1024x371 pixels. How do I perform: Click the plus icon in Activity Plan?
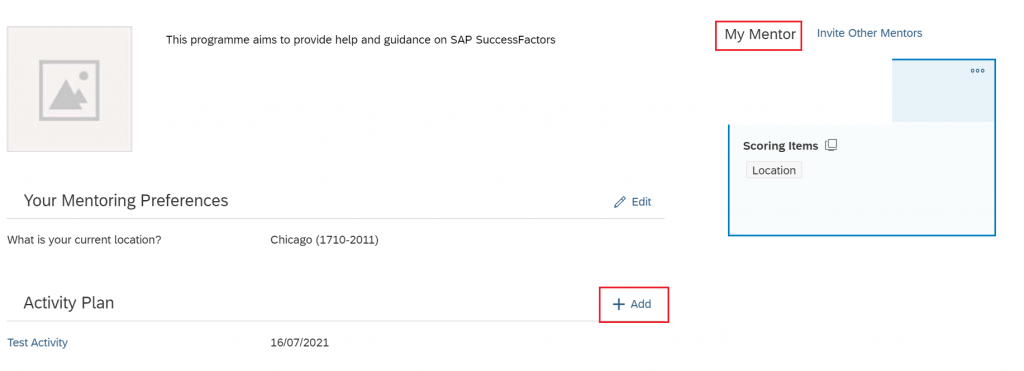[x=618, y=304]
